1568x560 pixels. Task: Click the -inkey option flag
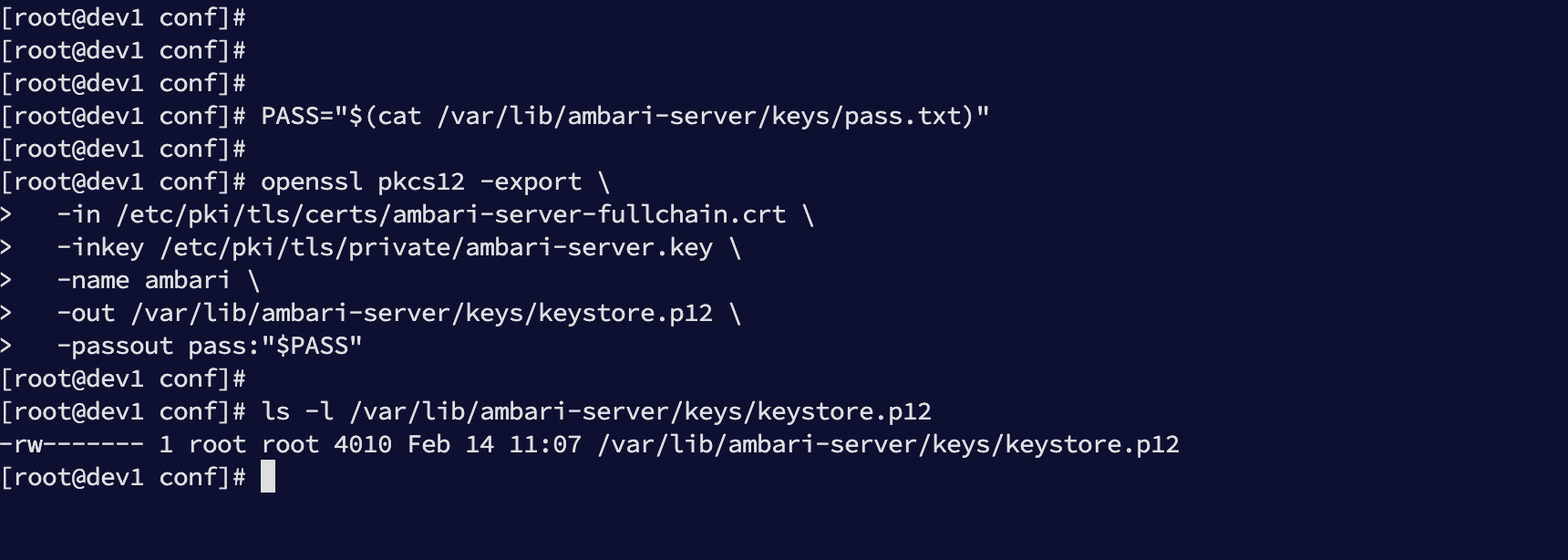tap(100, 247)
